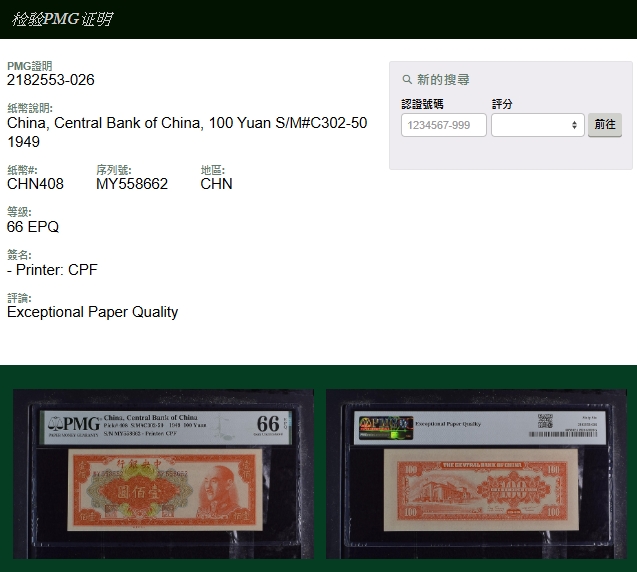Open the 評分 grade dropdown

click(x=537, y=125)
